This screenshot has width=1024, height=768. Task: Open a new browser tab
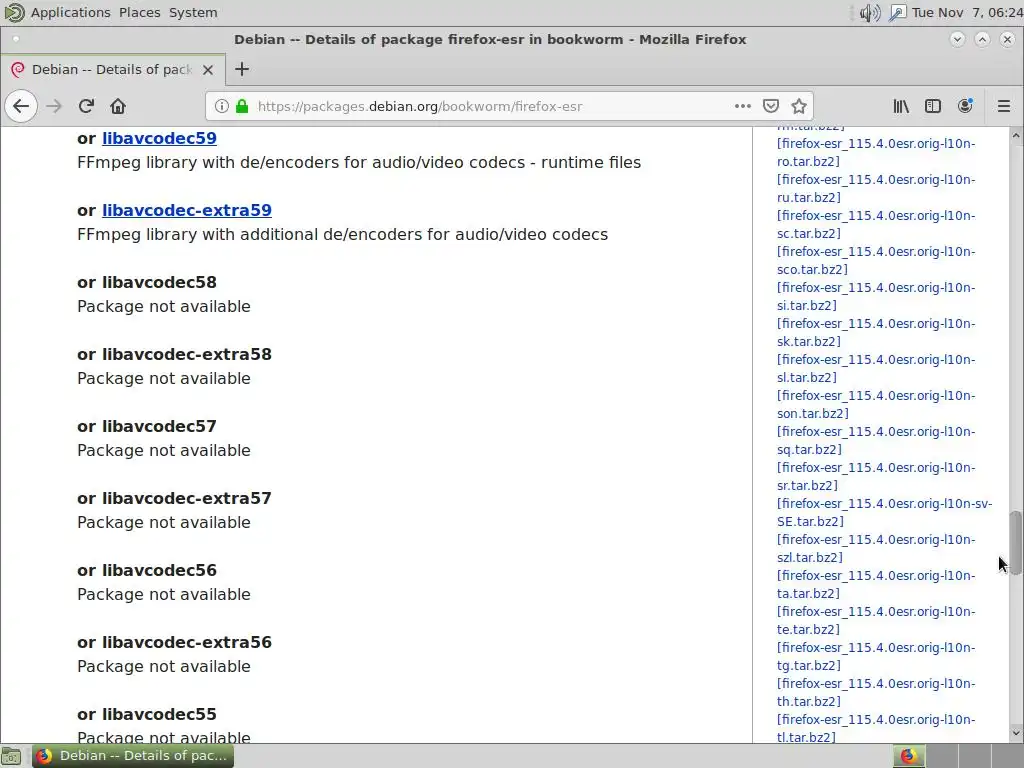(x=242, y=69)
